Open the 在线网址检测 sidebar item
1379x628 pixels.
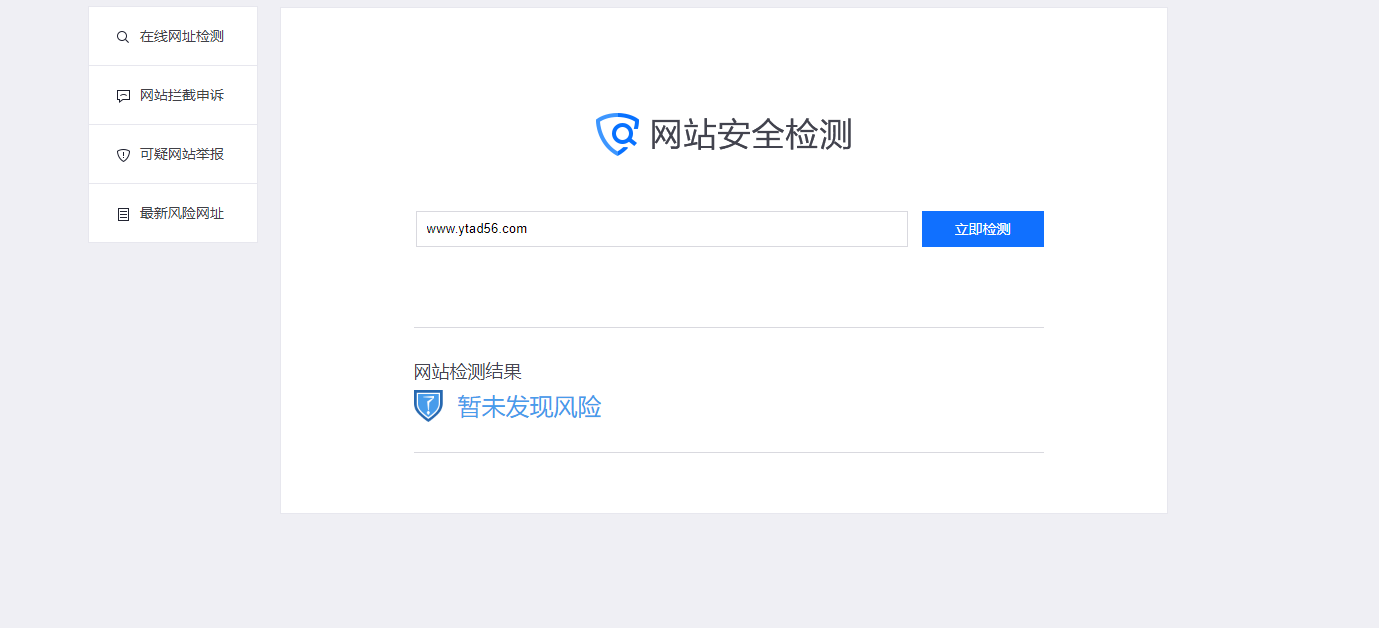173,37
